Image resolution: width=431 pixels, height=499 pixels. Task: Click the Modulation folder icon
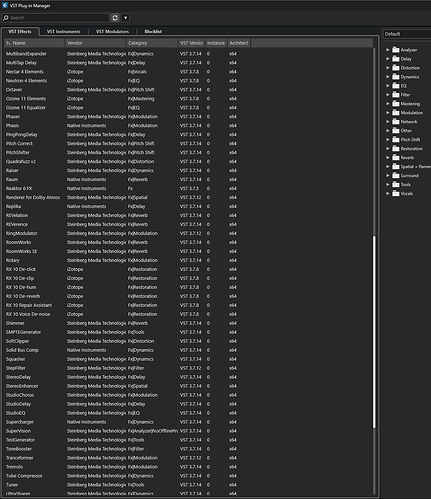[396, 113]
